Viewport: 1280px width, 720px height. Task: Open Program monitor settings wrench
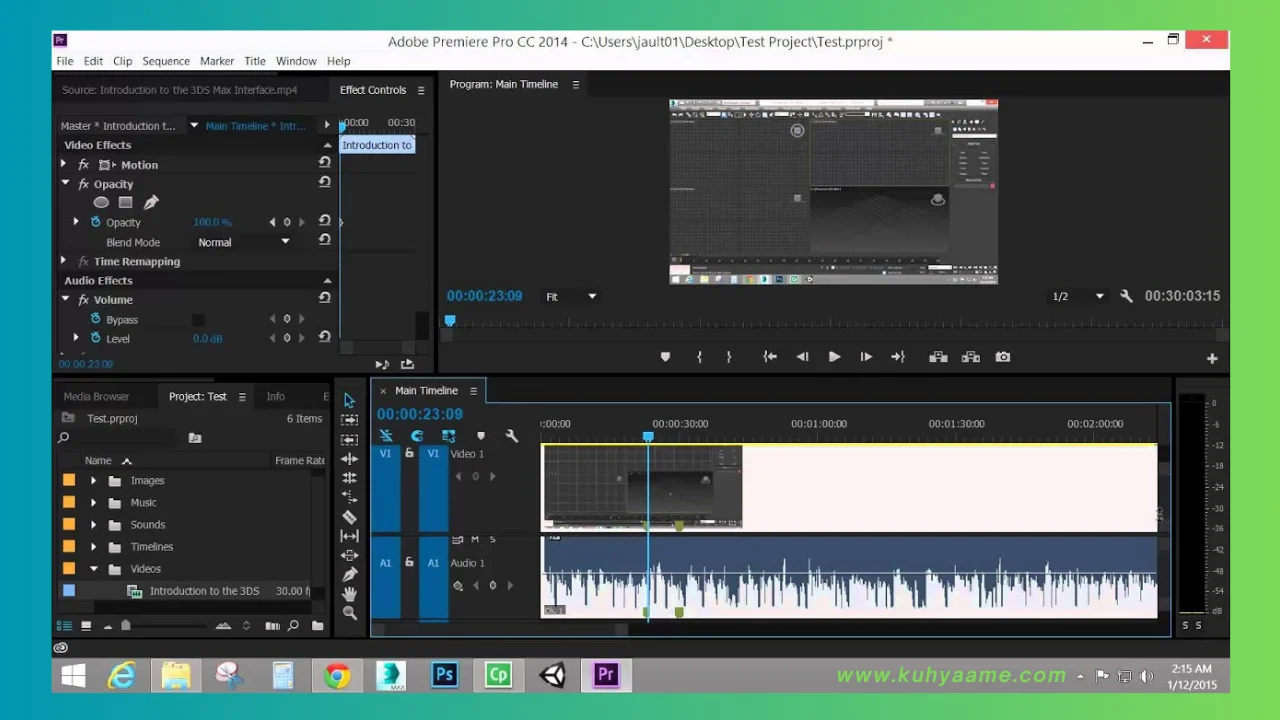(1127, 296)
